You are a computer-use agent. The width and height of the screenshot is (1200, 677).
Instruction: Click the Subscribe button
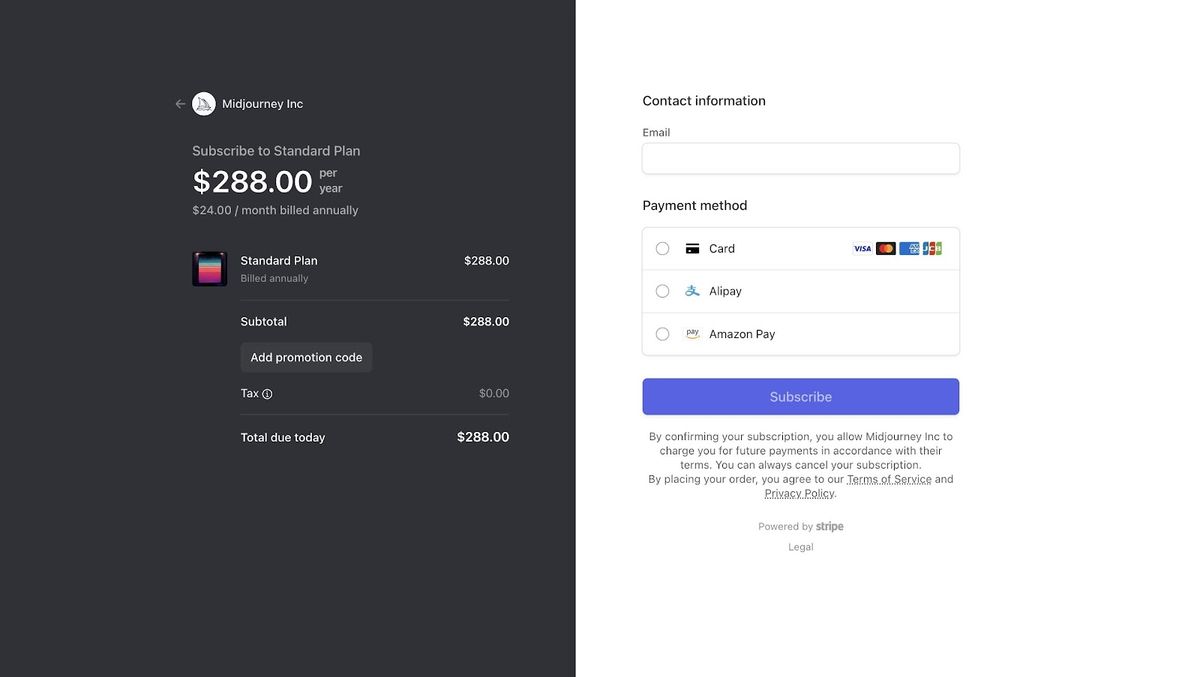click(x=801, y=397)
